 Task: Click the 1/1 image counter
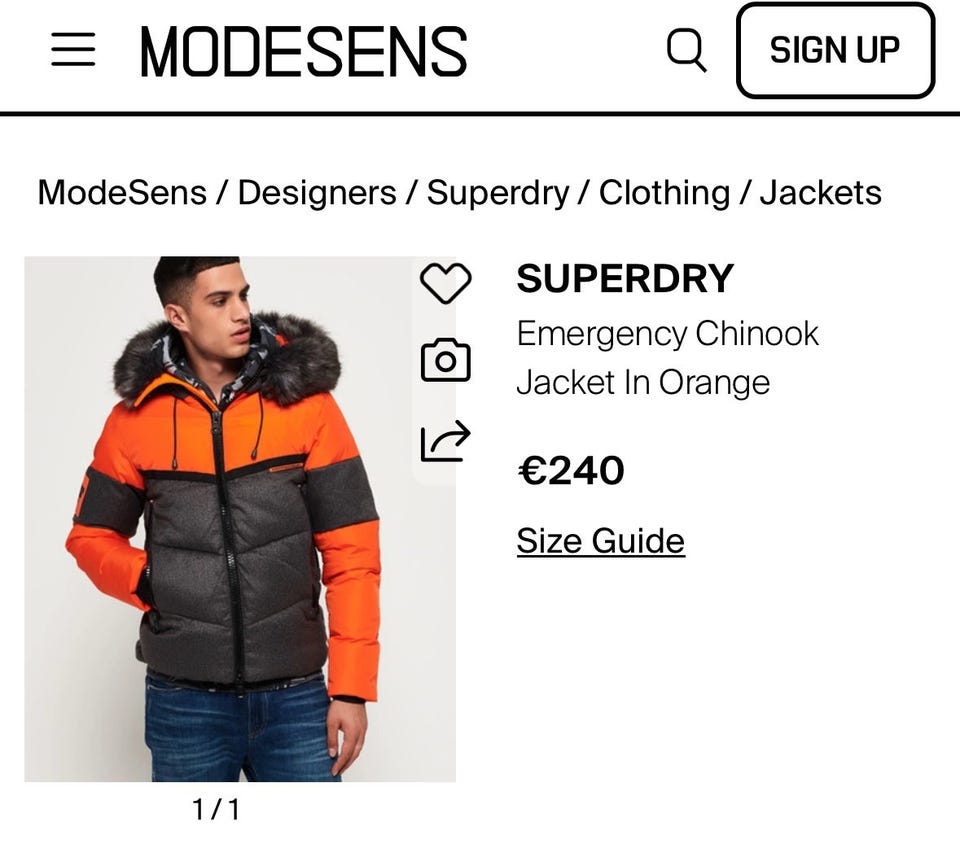coord(216,809)
